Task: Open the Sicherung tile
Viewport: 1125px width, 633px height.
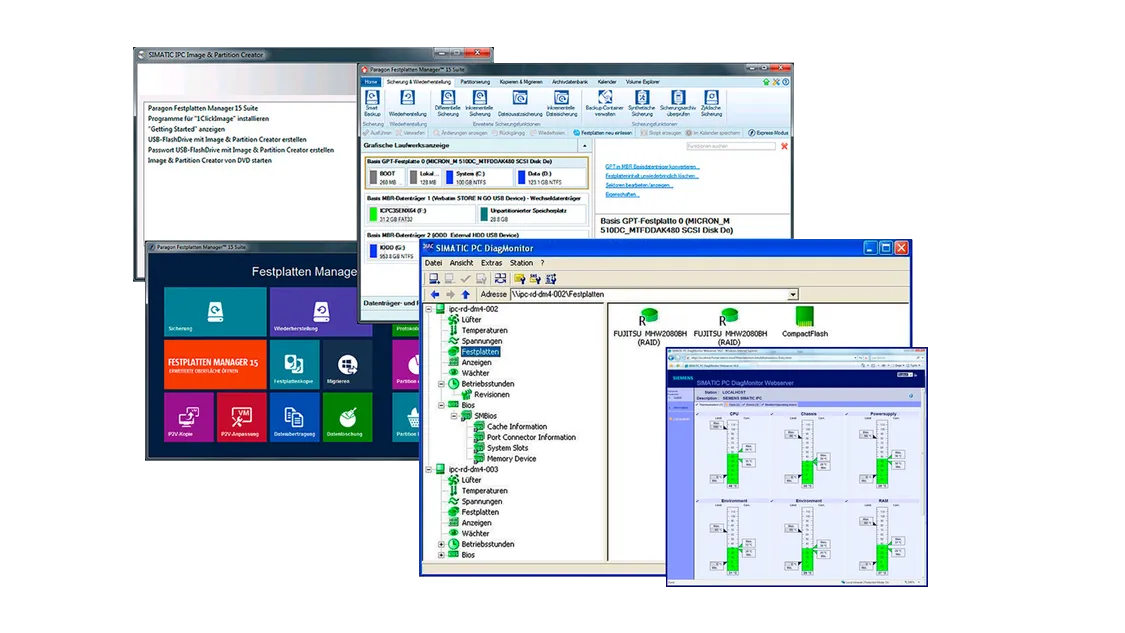Action: click(x=215, y=313)
